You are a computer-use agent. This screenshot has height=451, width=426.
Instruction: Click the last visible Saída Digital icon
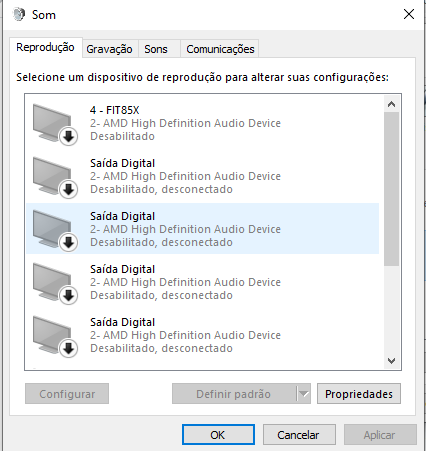click(53, 336)
